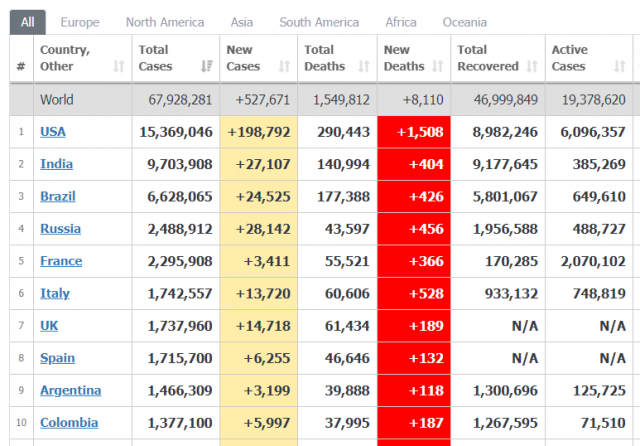The image size is (640, 446).
Task: Select world new cases +527,671
Action: click(x=262, y=100)
